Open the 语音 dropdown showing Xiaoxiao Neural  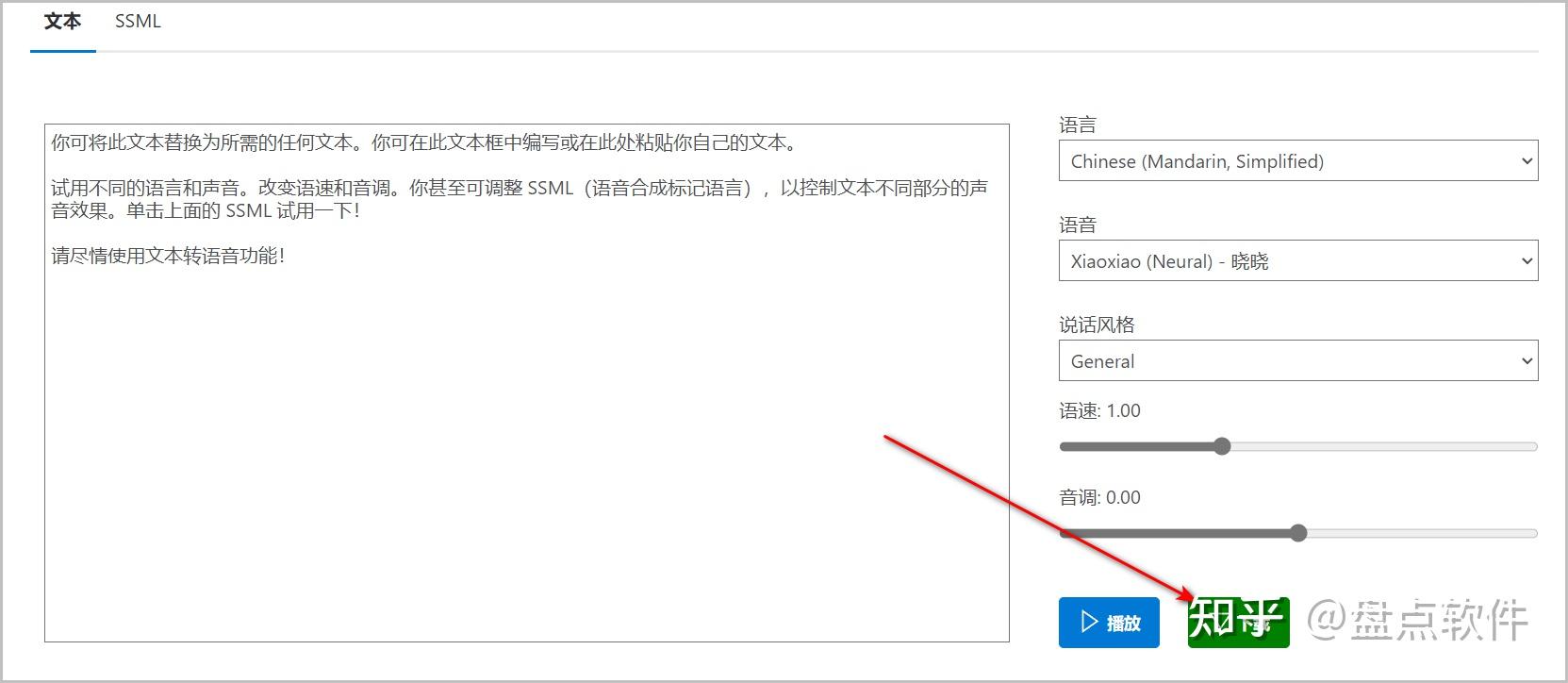click(x=1298, y=261)
